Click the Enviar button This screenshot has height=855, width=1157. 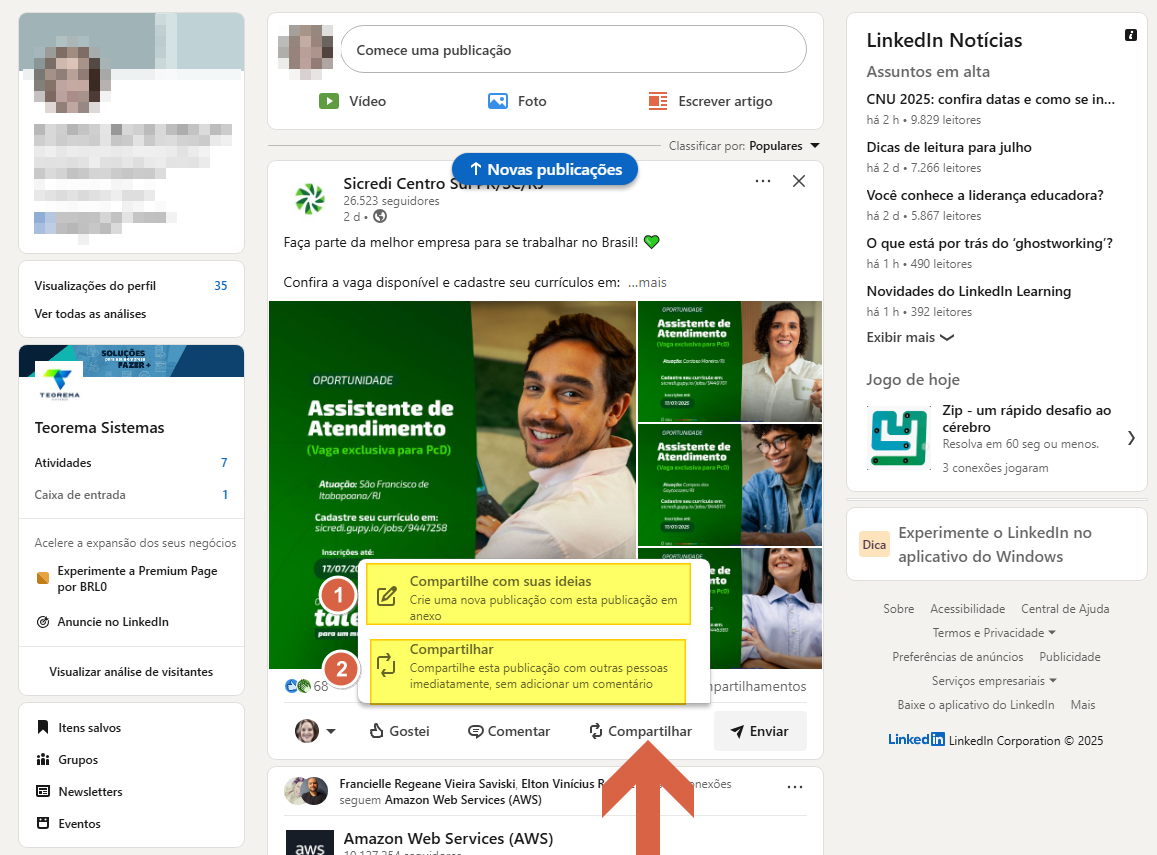tap(760, 731)
